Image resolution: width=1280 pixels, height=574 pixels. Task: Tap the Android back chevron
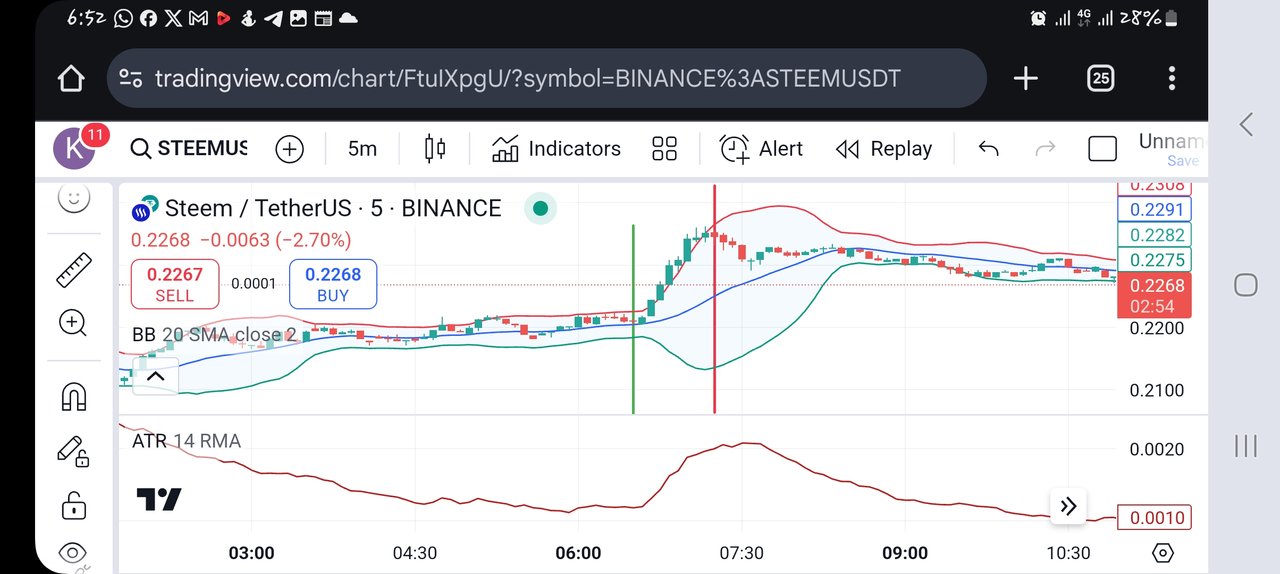pyautogui.click(x=1245, y=124)
